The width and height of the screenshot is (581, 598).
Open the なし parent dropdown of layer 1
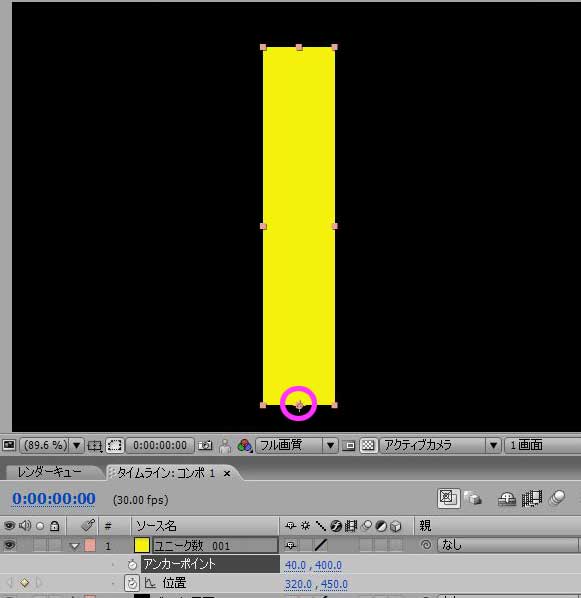click(x=508, y=545)
